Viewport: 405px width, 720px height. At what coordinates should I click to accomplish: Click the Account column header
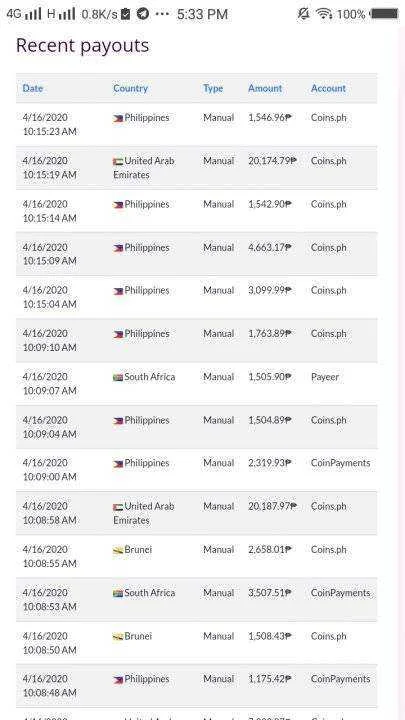point(328,88)
